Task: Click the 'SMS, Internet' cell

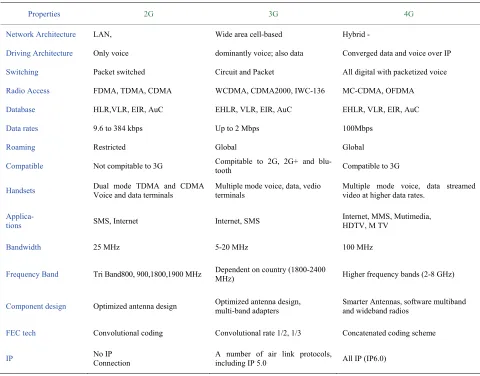Action: [x=115, y=221]
